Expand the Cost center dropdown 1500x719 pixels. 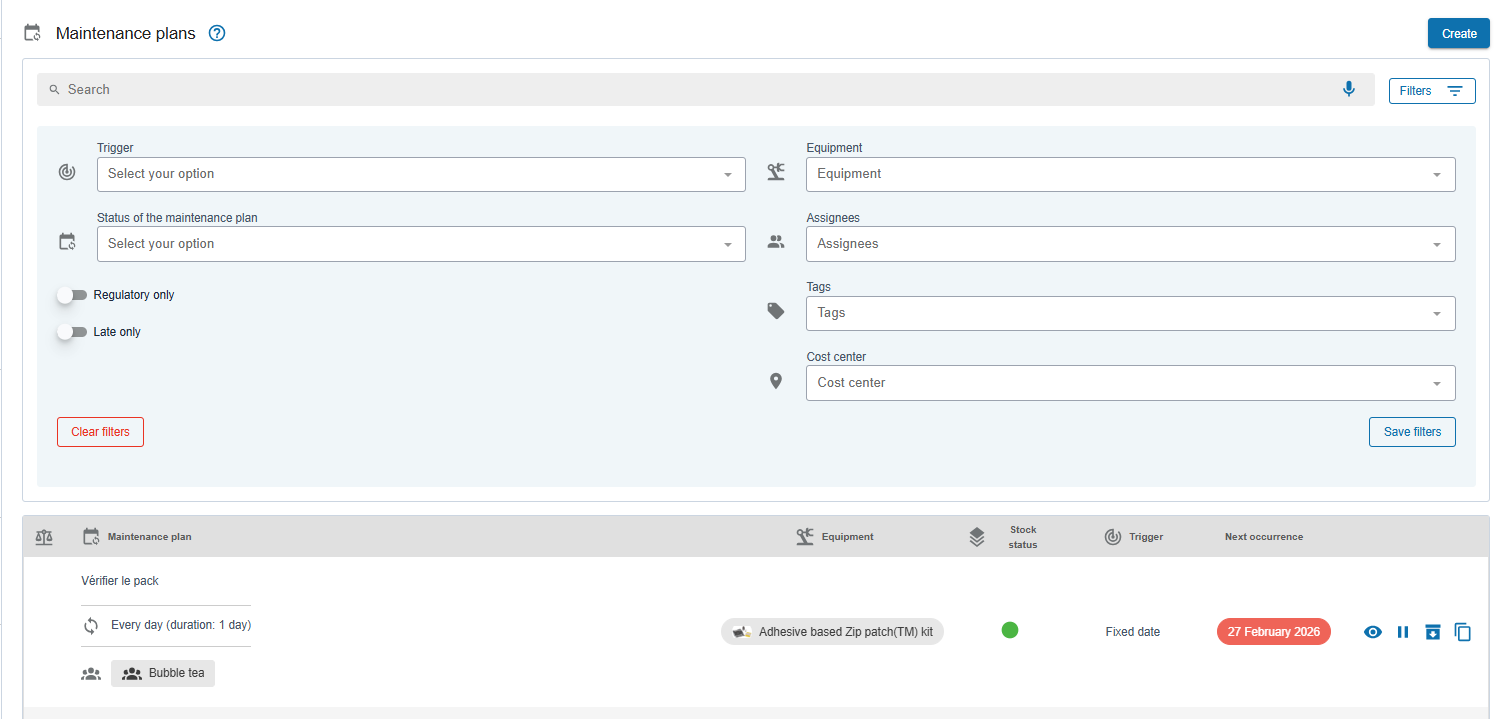coord(1130,383)
